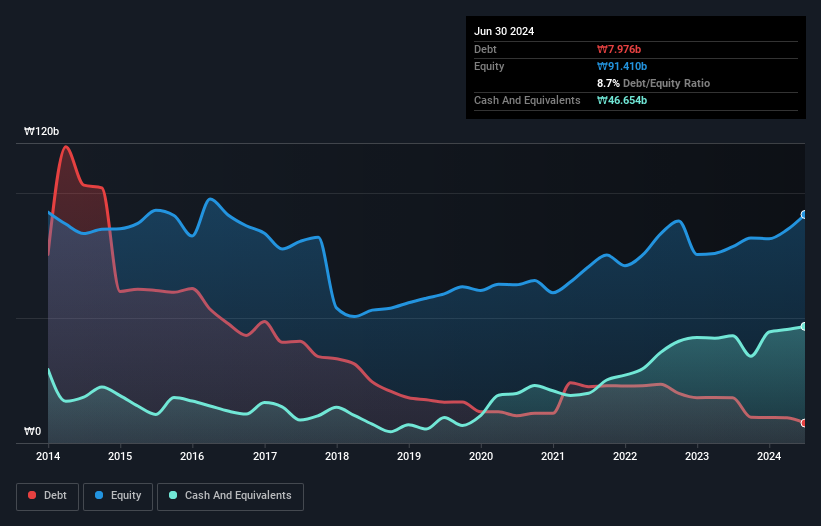The width and height of the screenshot is (821, 526).
Task: Toggle the Equity series legend button
Action: pyautogui.click(x=118, y=496)
